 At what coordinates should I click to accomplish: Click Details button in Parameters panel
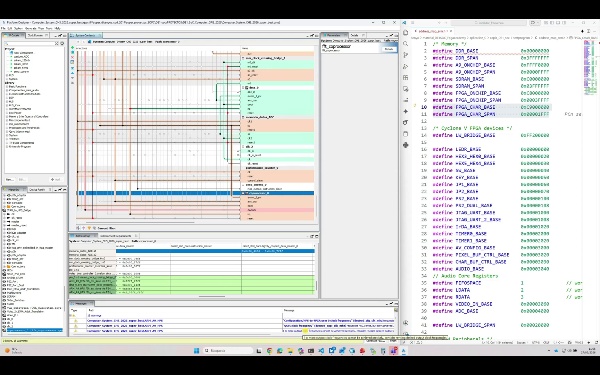pos(388,49)
